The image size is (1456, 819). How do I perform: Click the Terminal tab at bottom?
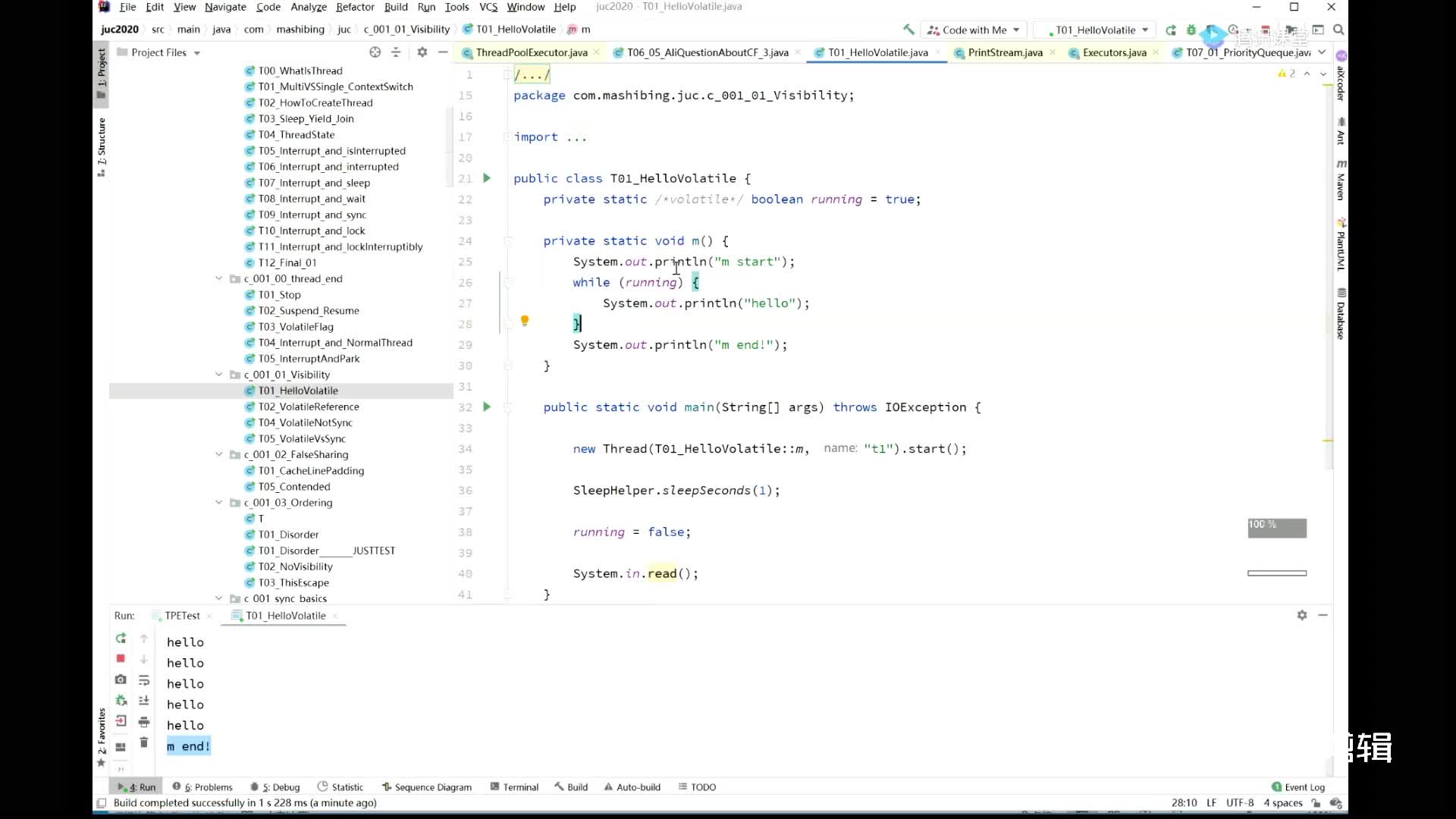point(520,787)
